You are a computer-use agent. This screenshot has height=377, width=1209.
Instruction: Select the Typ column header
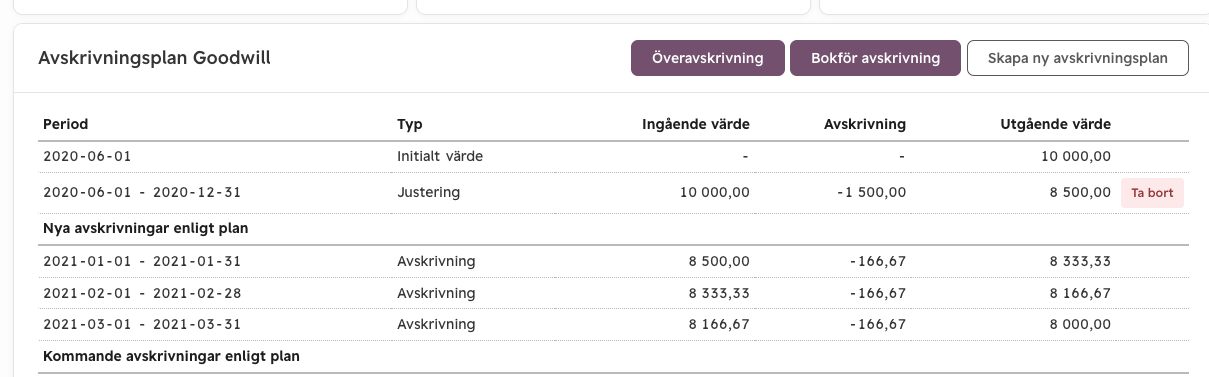click(410, 124)
